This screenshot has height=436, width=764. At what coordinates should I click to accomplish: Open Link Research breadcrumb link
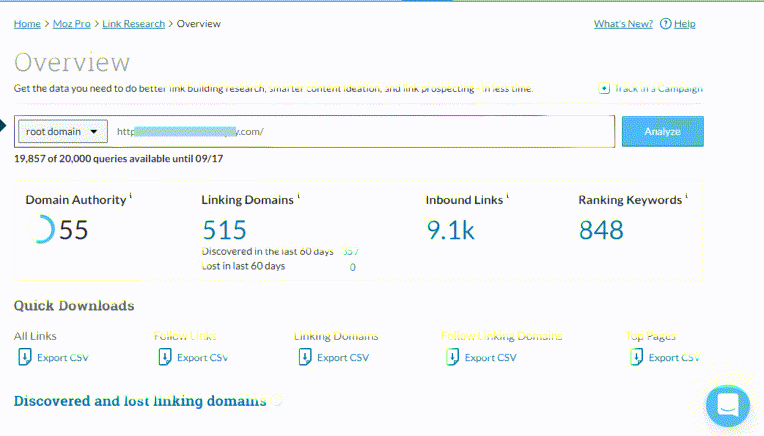click(x=134, y=24)
